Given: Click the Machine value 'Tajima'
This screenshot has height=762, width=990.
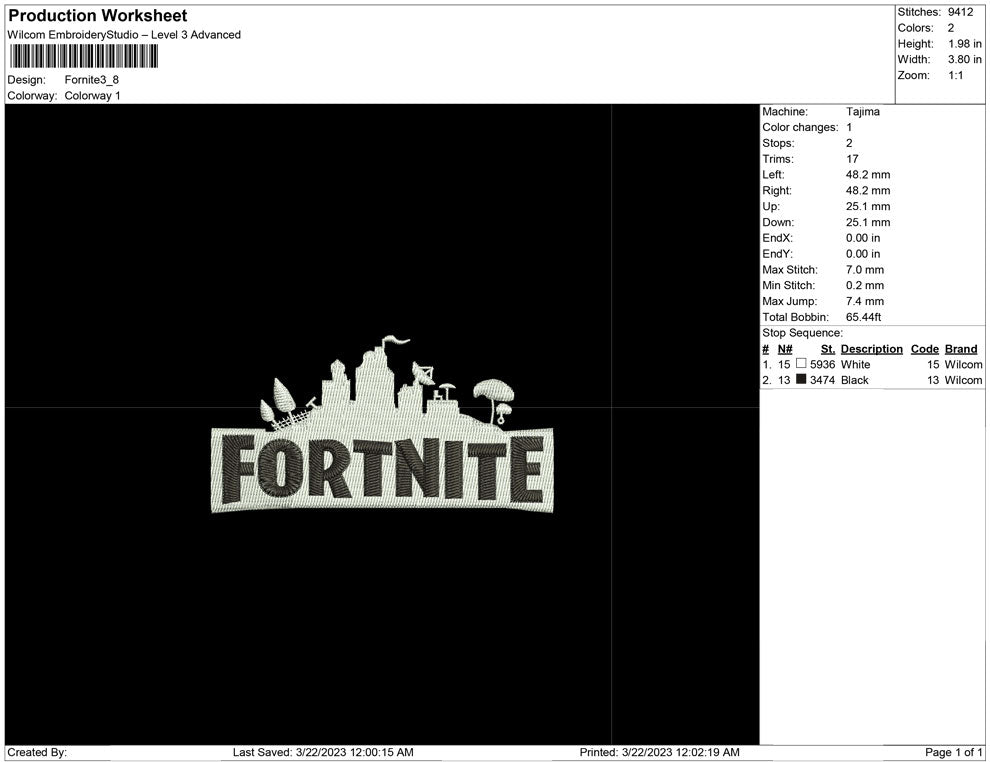Looking at the screenshot, I should click(862, 111).
